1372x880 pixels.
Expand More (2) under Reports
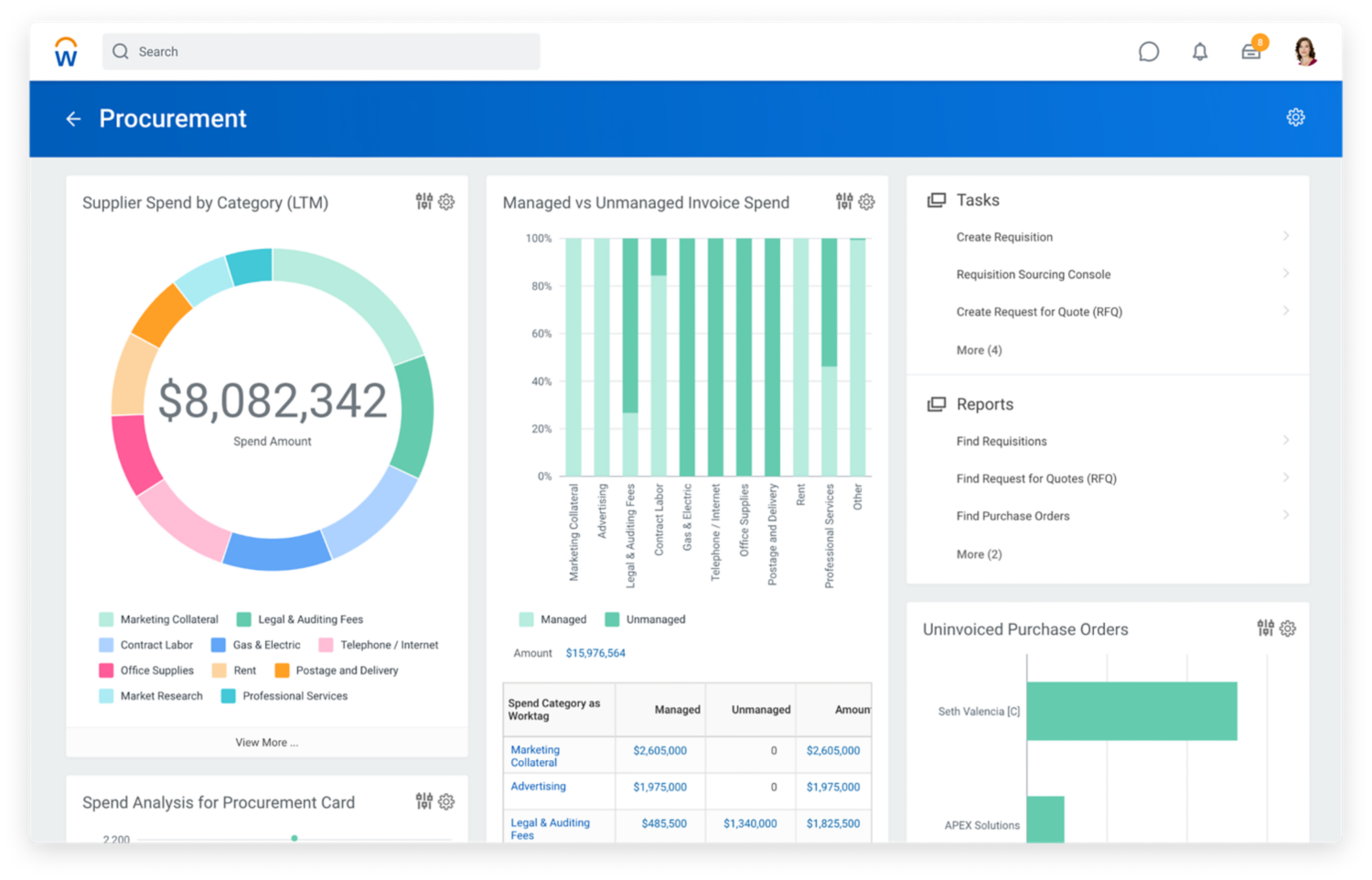click(979, 554)
